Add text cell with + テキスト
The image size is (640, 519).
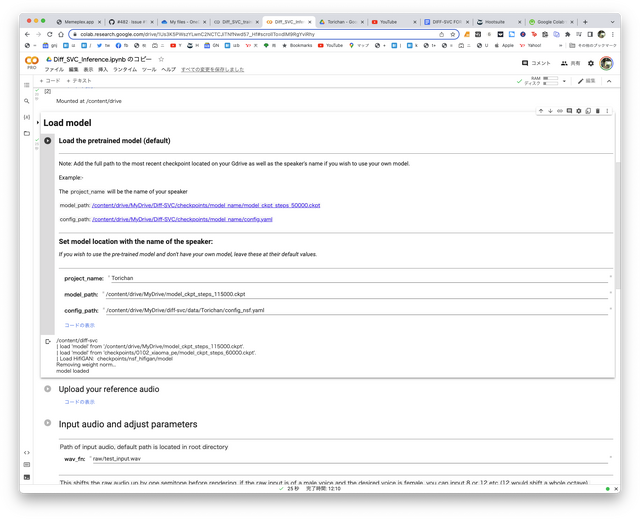click(x=79, y=81)
